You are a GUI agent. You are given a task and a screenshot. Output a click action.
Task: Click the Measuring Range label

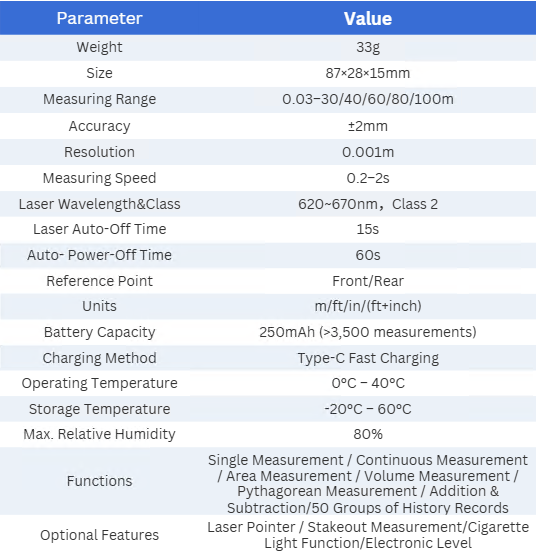coord(99,99)
